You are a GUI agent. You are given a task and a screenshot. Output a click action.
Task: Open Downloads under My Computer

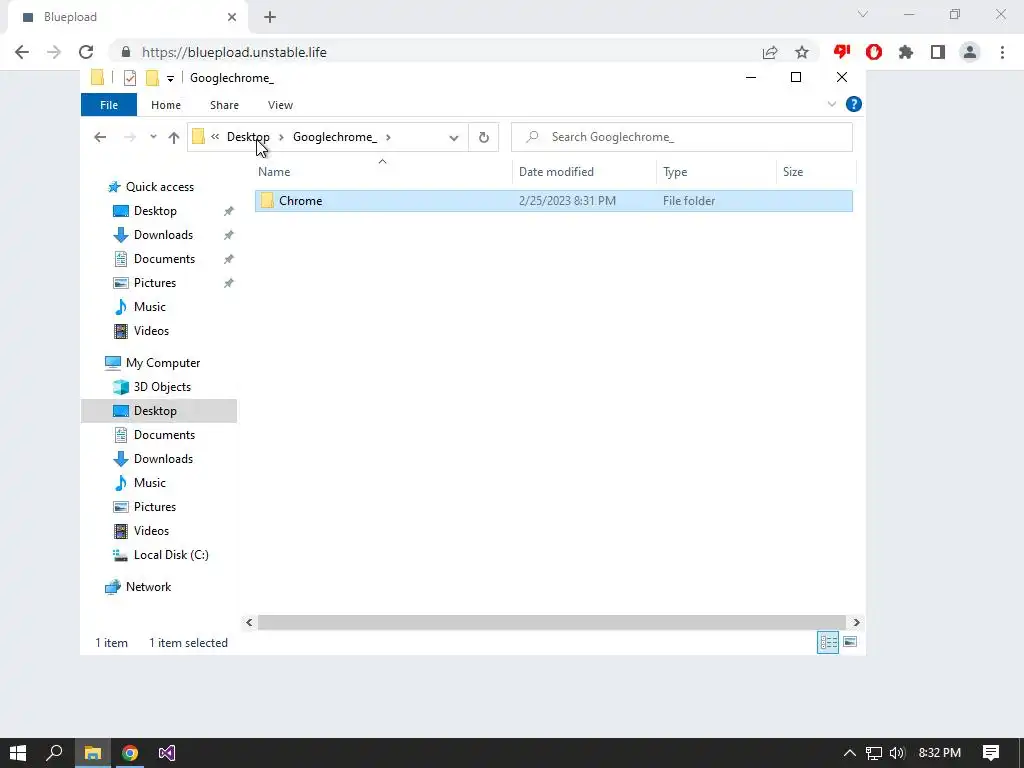(163, 459)
